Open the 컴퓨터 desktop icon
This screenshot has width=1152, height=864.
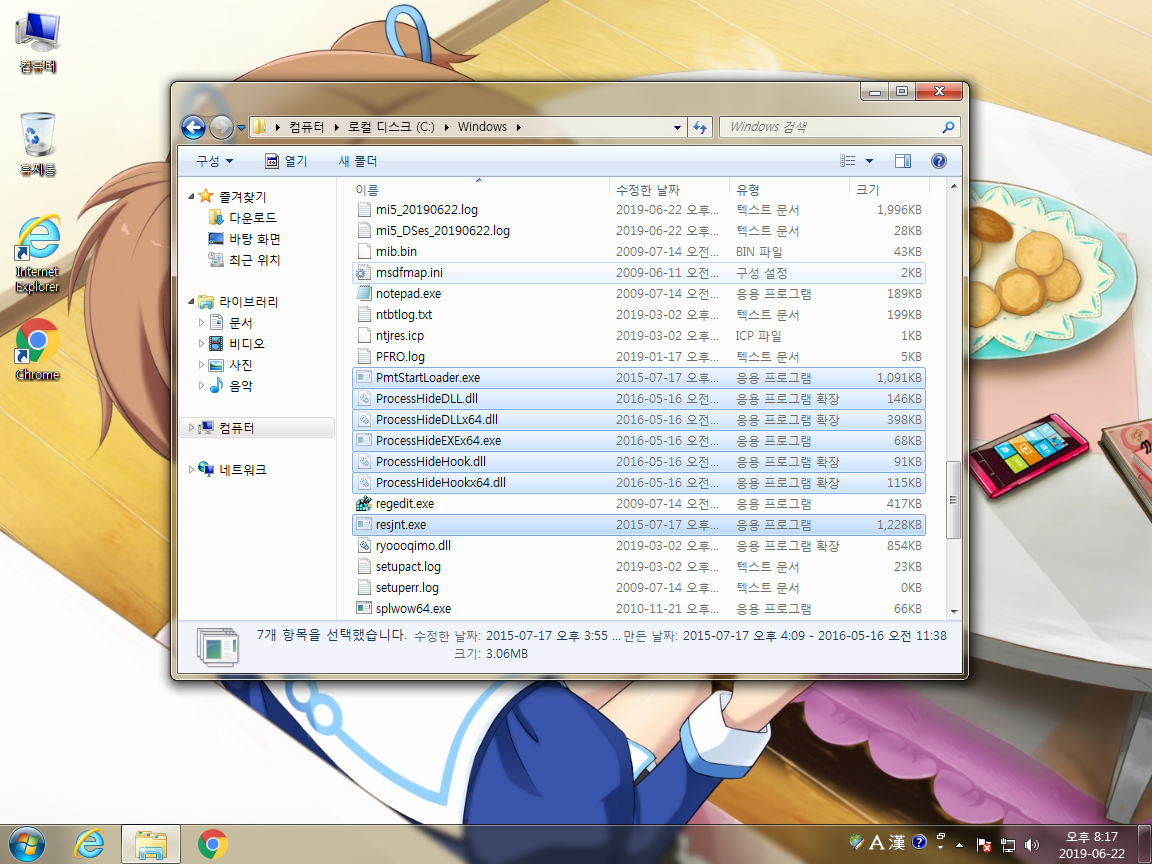(37, 43)
